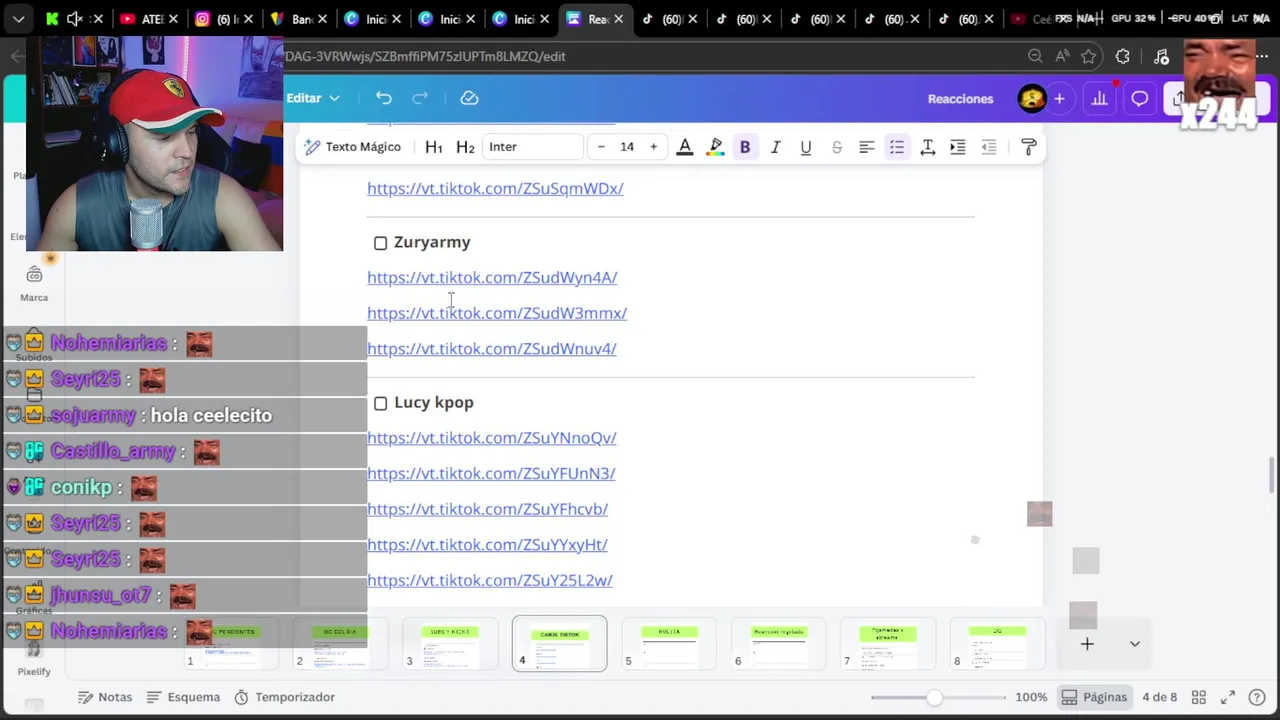Screen dimensions: 1280x720
Task: Check the Zuryarmy checkbox
Action: [380, 243]
